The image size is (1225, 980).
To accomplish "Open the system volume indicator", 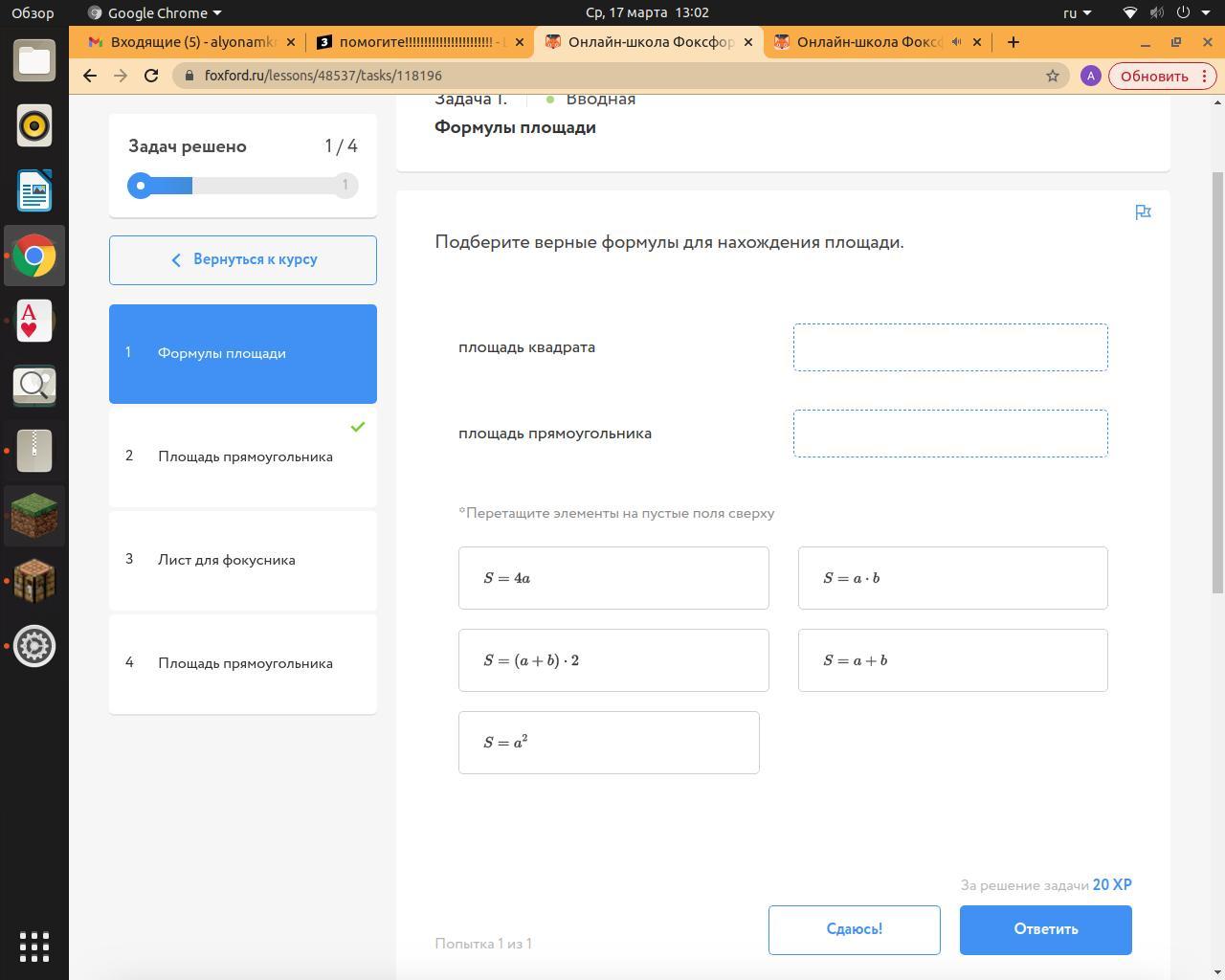I will 1156,12.
